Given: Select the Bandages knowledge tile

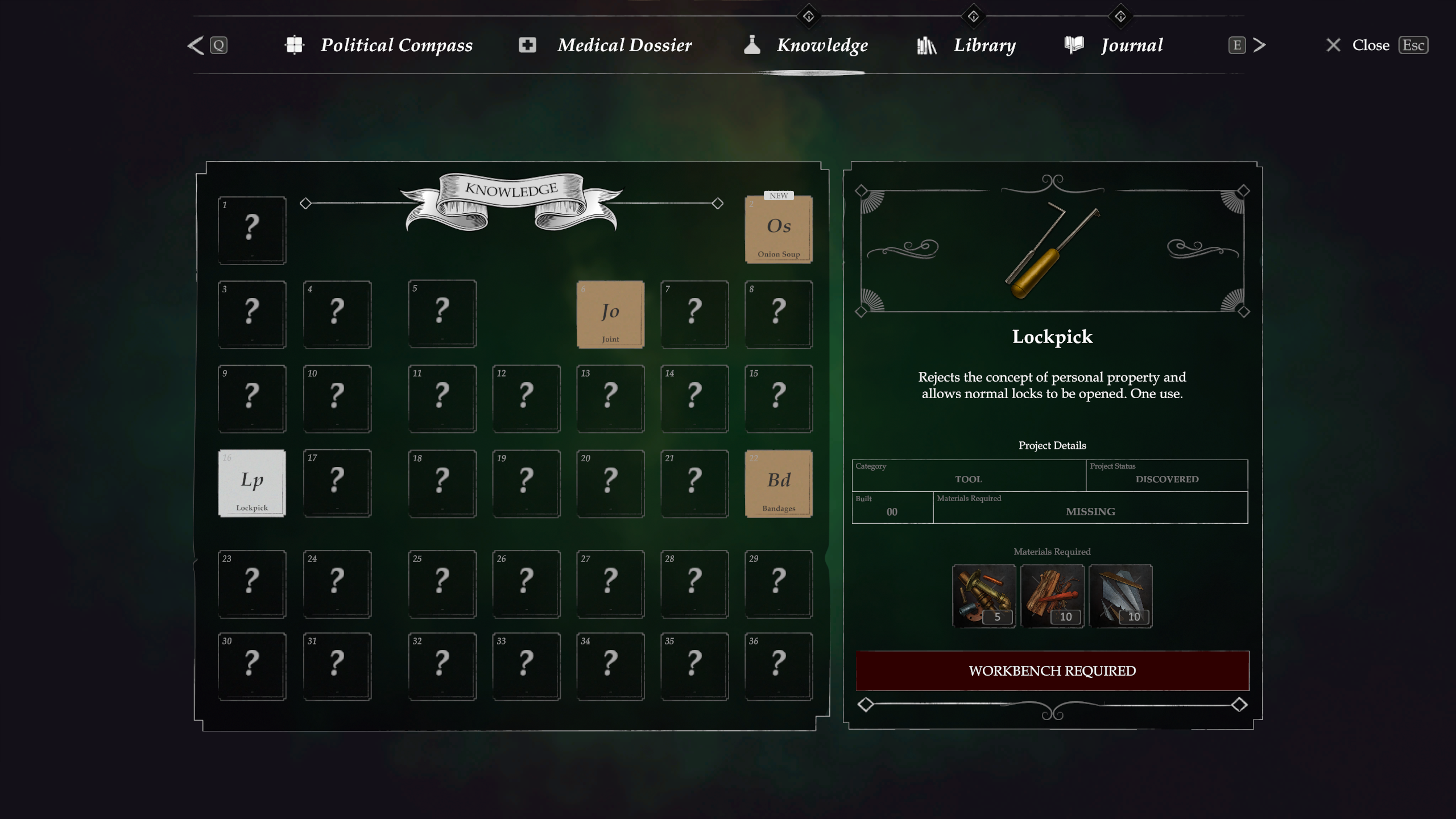Looking at the screenshot, I should tap(779, 483).
